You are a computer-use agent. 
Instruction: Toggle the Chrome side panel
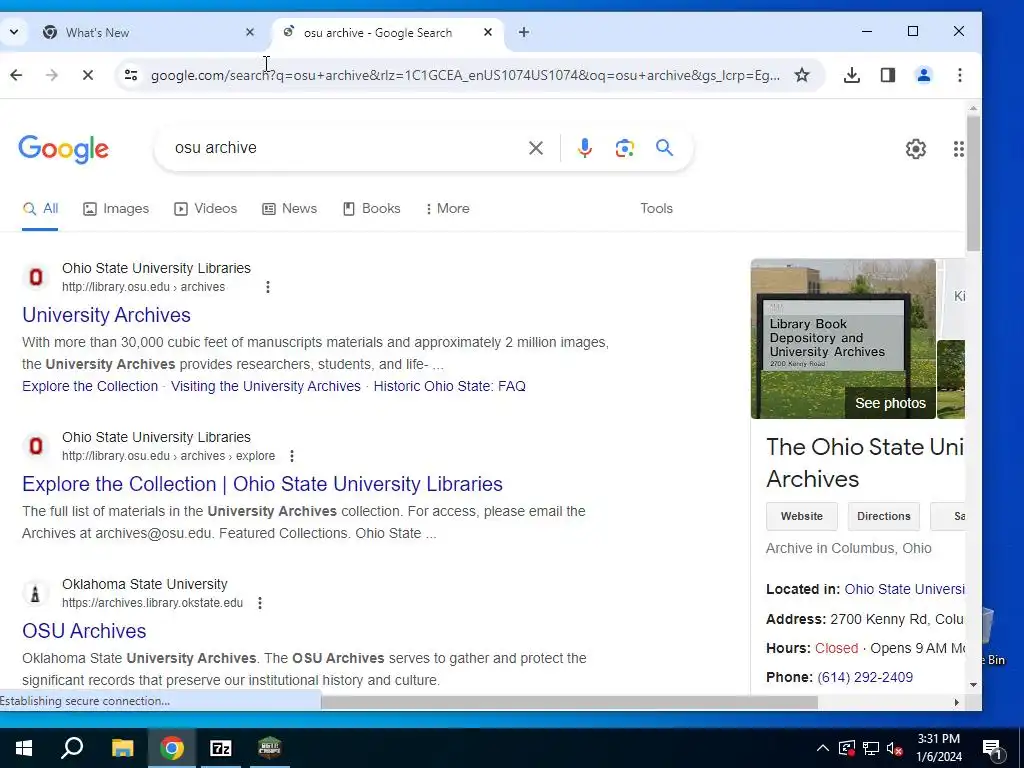pos(888,75)
